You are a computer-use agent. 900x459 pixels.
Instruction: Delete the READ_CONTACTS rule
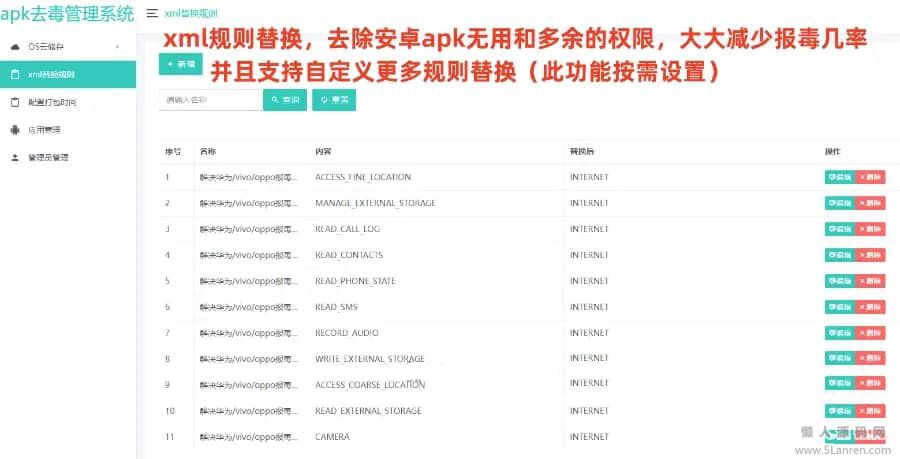pyautogui.click(x=870, y=255)
